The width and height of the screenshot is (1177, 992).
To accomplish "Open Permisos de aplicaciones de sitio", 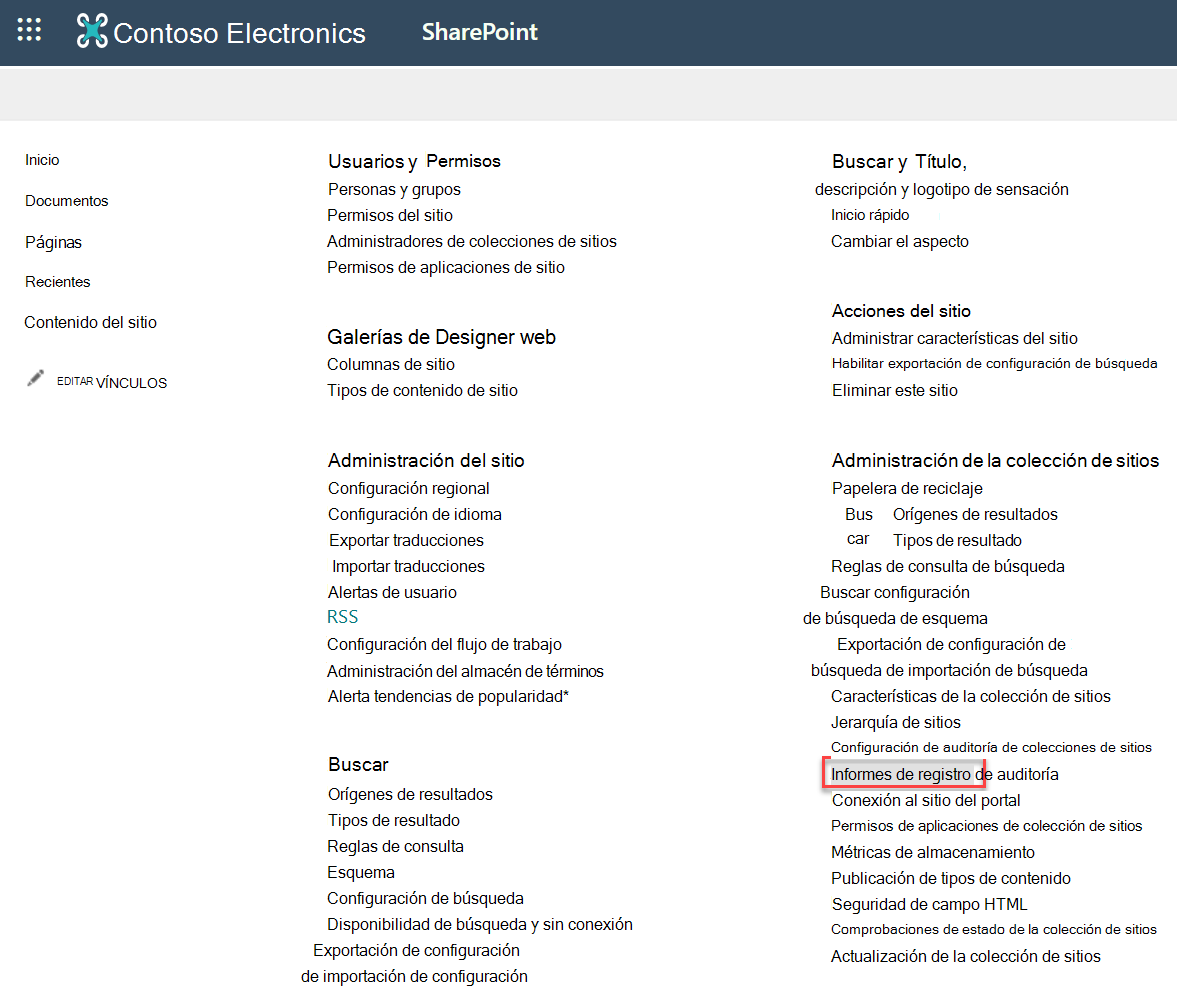I will (446, 268).
